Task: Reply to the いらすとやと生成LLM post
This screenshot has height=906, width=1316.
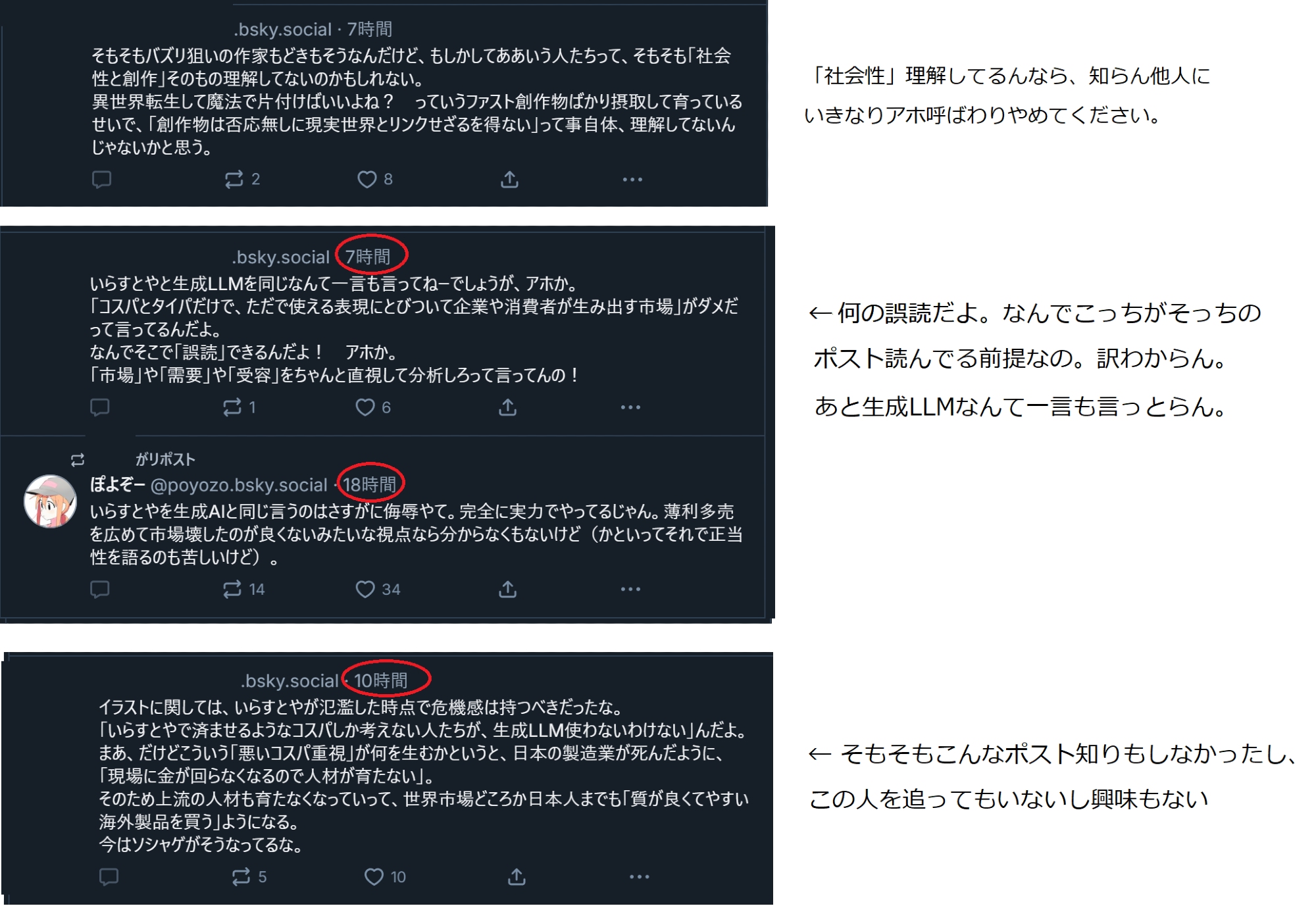Action: coord(99,407)
